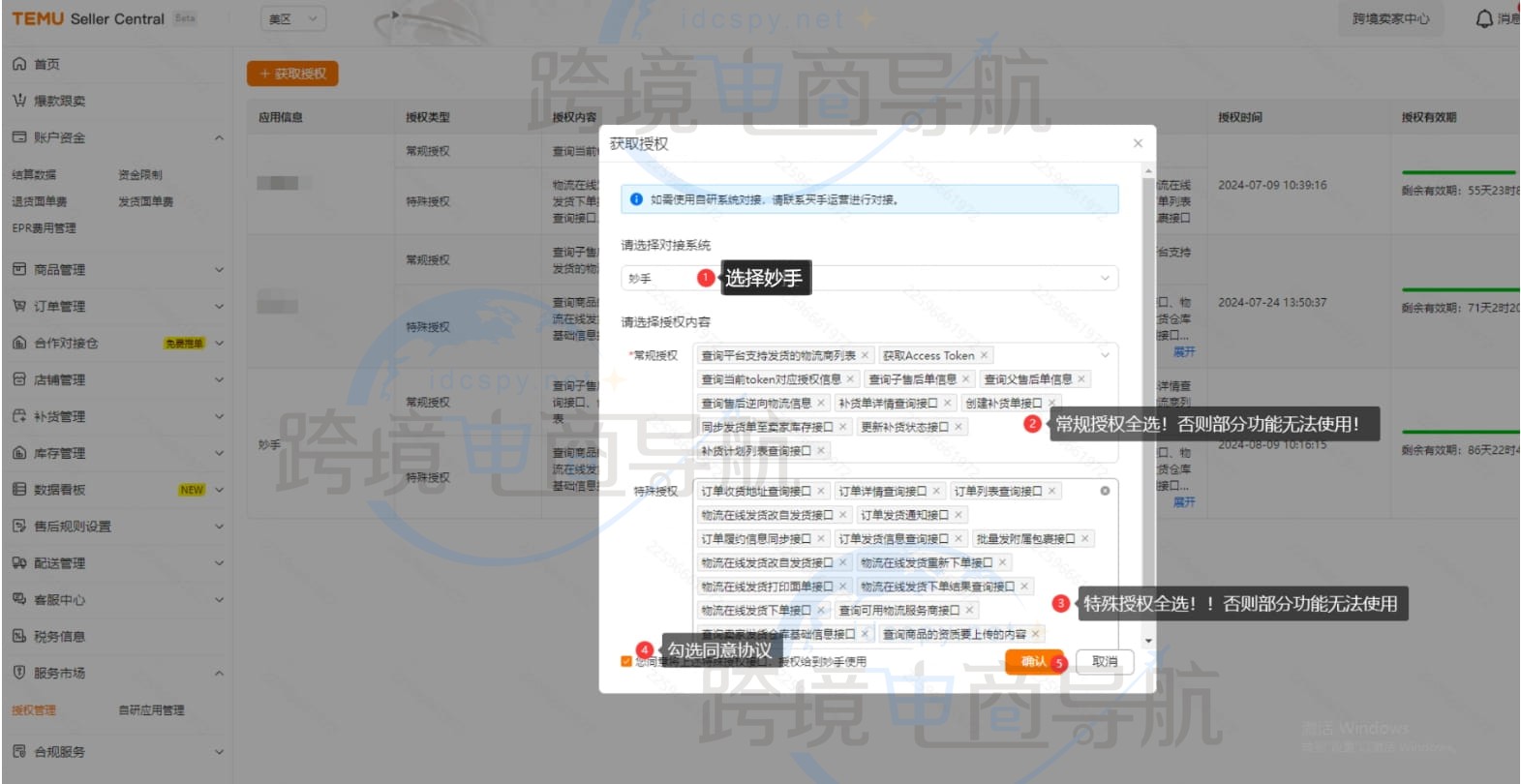Open EPR费用管理 submenu item
The height and width of the screenshot is (784, 1521).
click(x=44, y=228)
